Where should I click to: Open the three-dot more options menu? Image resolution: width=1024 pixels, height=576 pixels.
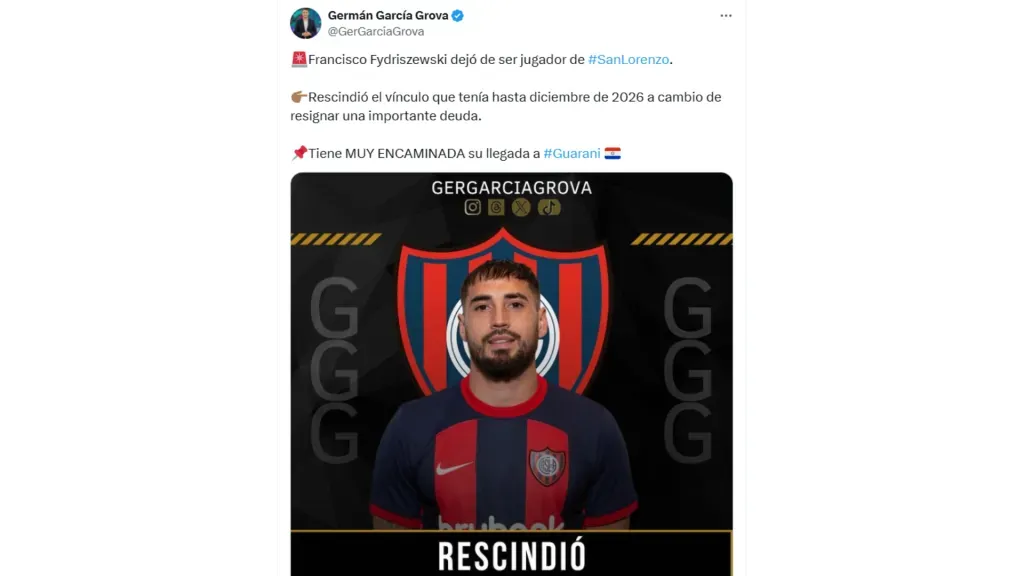(726, 16)
